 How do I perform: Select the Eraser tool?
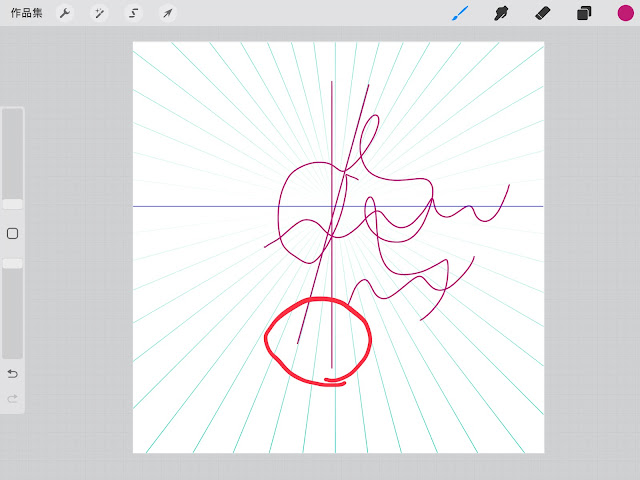click(x=542, y=13)
